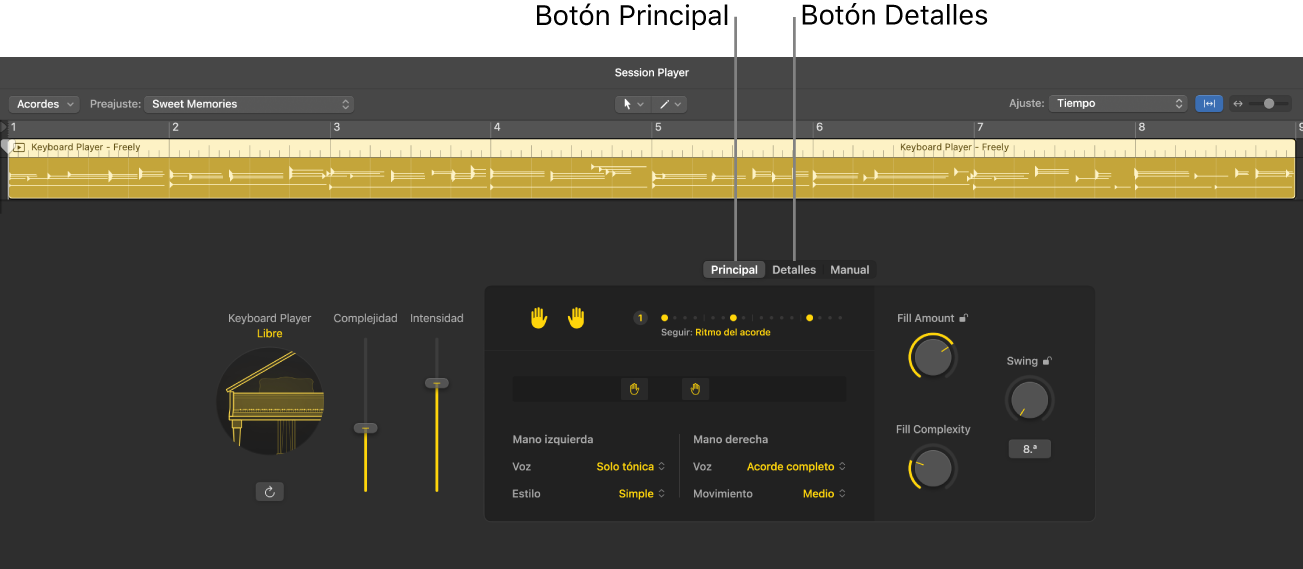Click the pattern number 1 badge

tap(640, 318)
